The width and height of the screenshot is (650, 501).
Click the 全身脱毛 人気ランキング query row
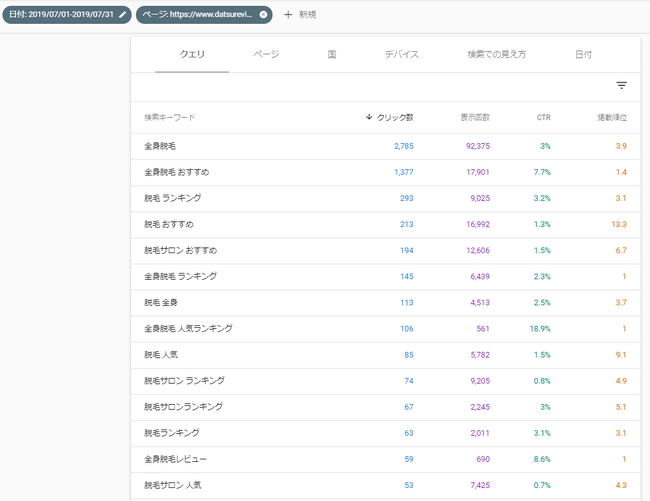pos(188,328)
